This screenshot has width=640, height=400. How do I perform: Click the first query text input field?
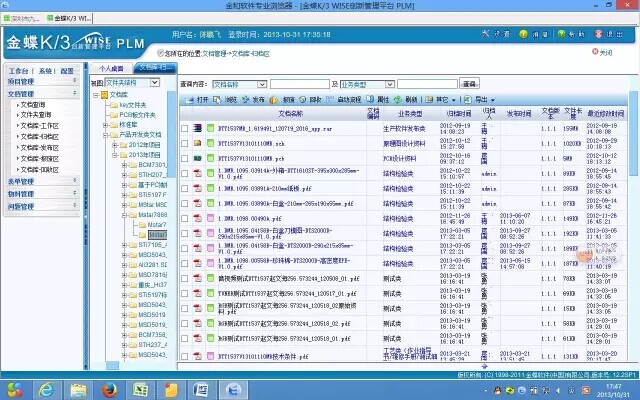pos(300,84)
